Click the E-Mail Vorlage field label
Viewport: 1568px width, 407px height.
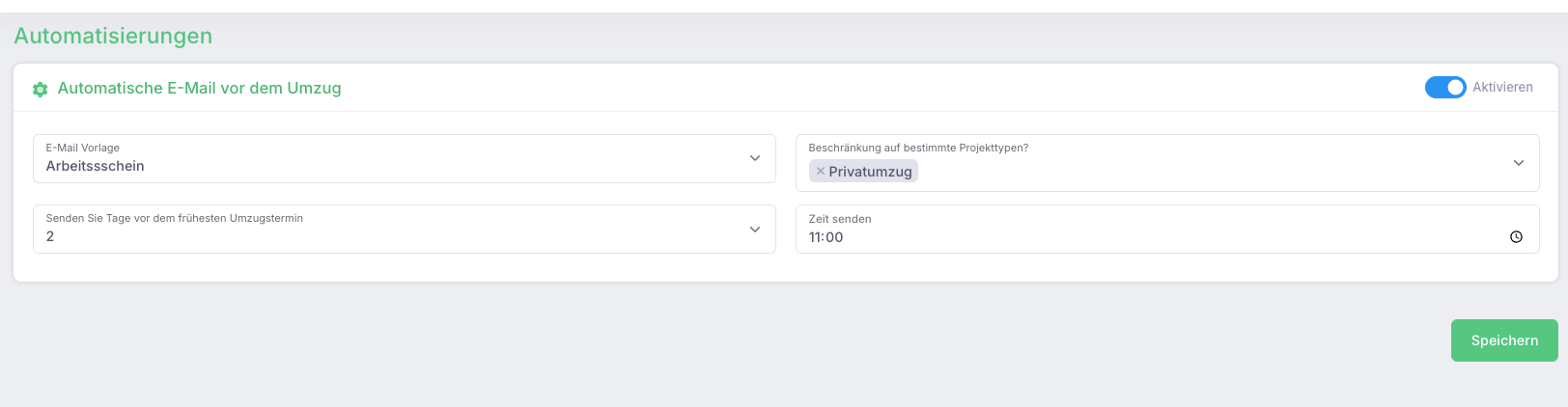pos(83,148)
